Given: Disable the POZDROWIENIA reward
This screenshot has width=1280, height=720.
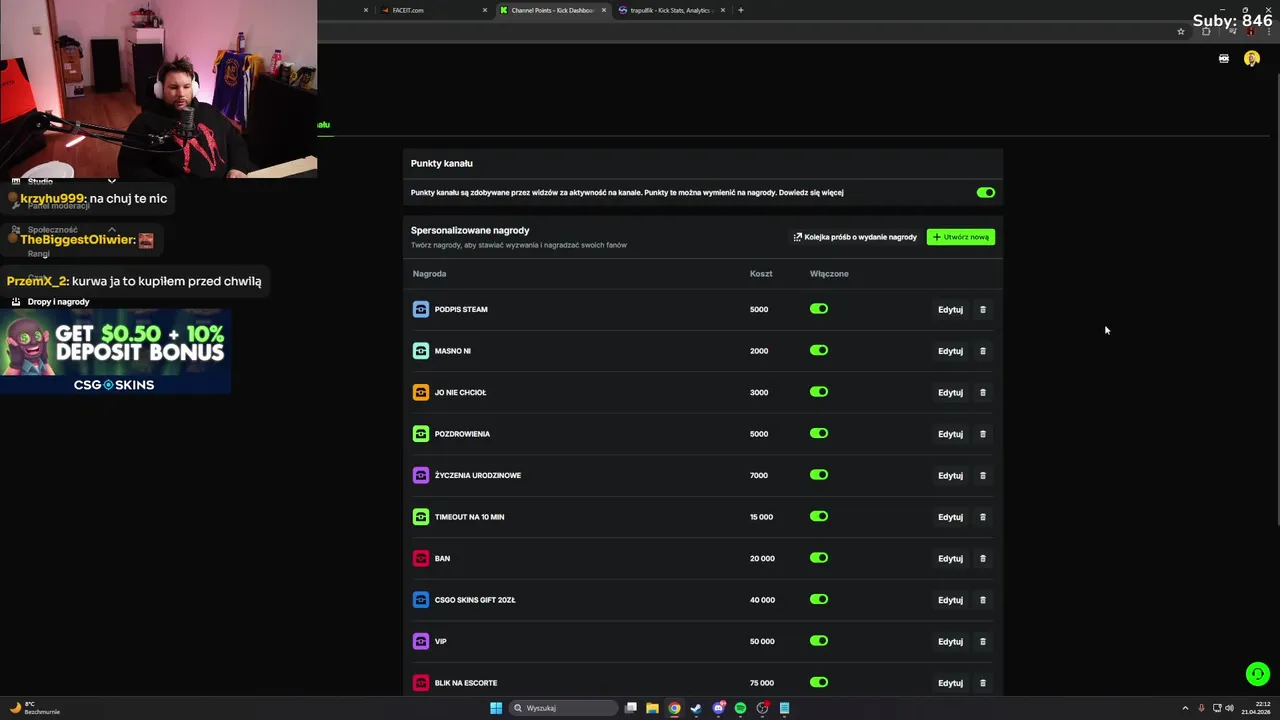Looking at the screenshot, I should click(x=819, y=433).
